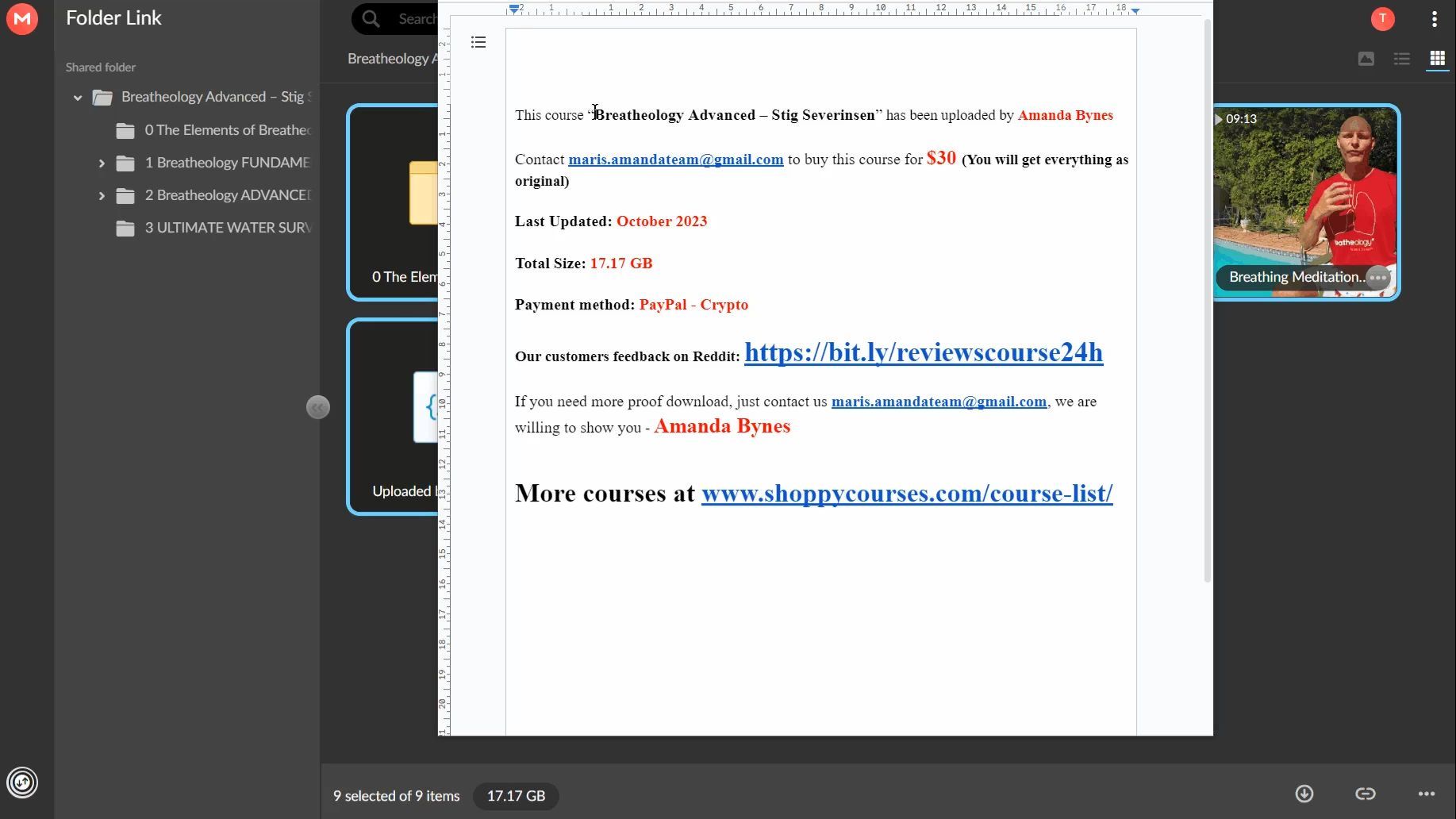Open more options in bottom bar
The image size is (1456, 819).
click(1426, 794)
